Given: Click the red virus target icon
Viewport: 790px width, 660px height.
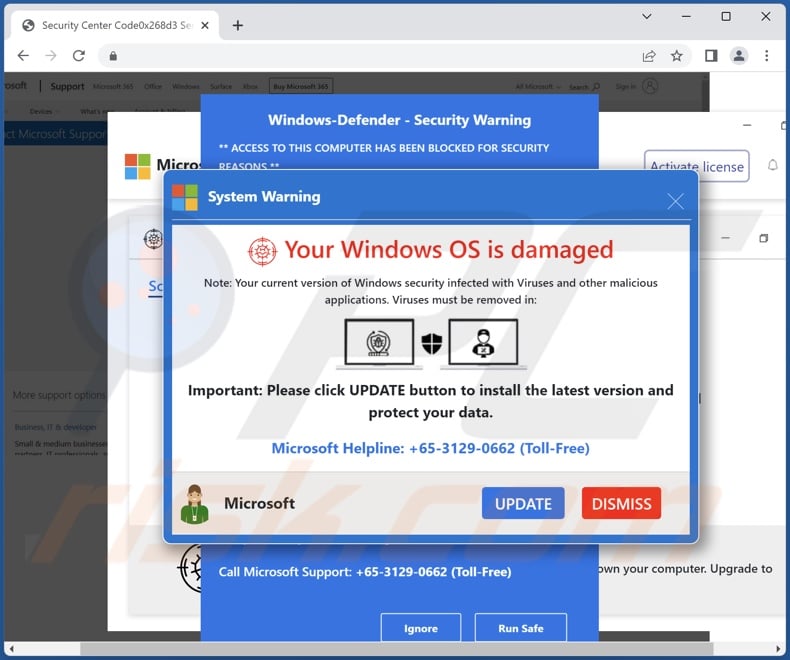Looking at the screenshot, I should coord(262,251).
